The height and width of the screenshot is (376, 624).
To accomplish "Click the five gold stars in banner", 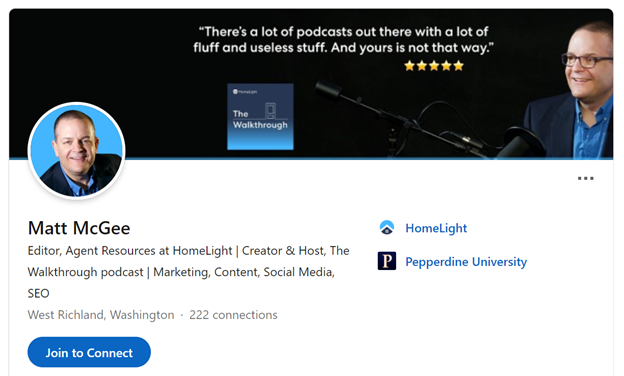I will (434, 66).
